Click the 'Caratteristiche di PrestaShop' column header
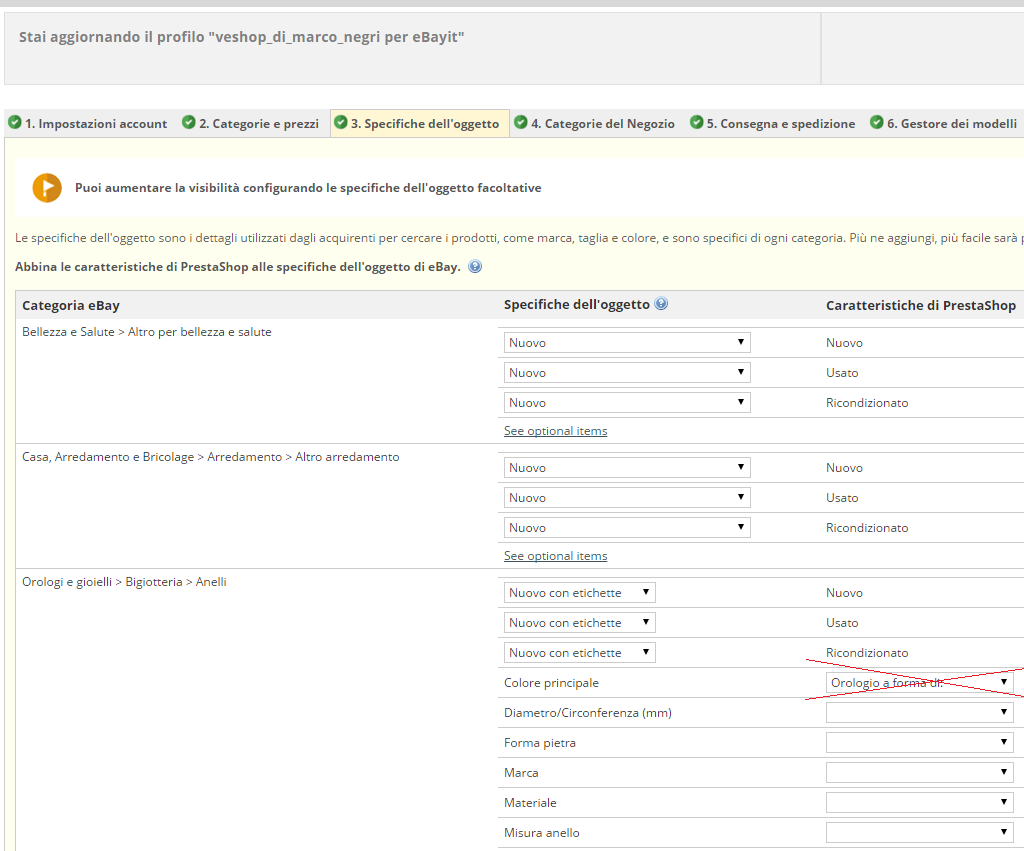 (921, 306)
